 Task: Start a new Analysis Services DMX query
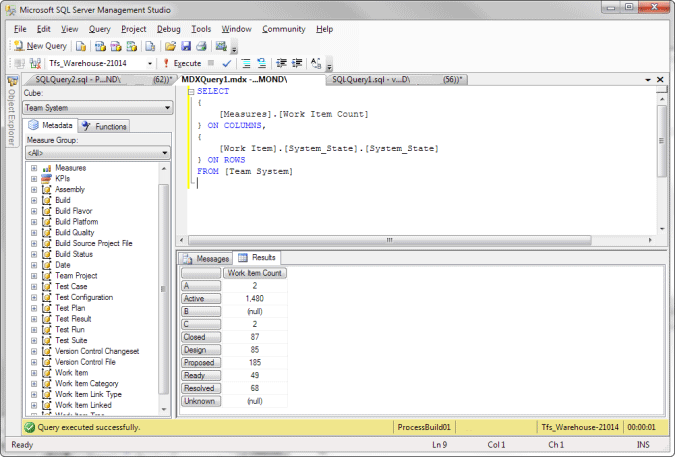click(116, 46)
